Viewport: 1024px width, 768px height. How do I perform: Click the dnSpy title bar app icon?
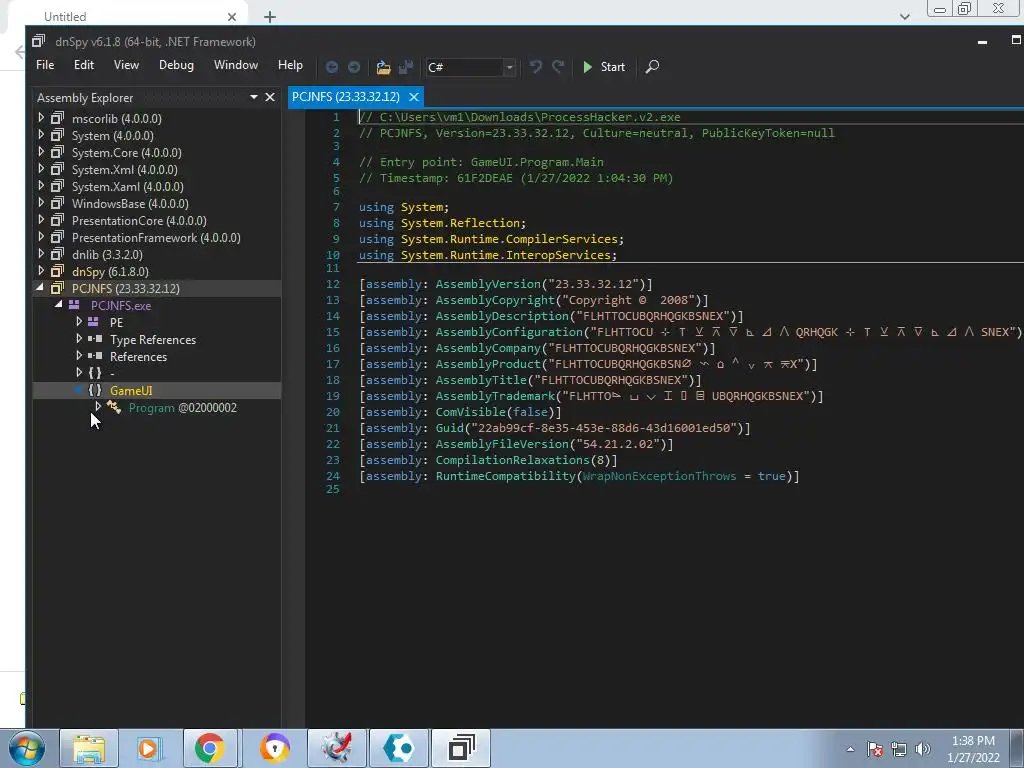tap(39, 41)
